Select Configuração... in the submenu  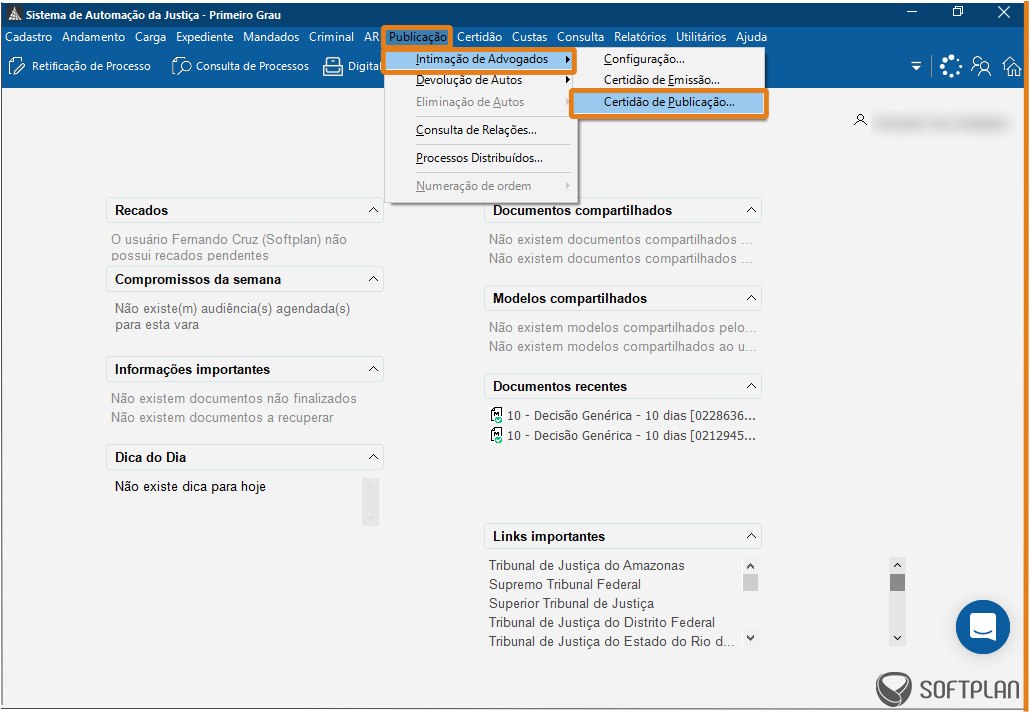669,59
